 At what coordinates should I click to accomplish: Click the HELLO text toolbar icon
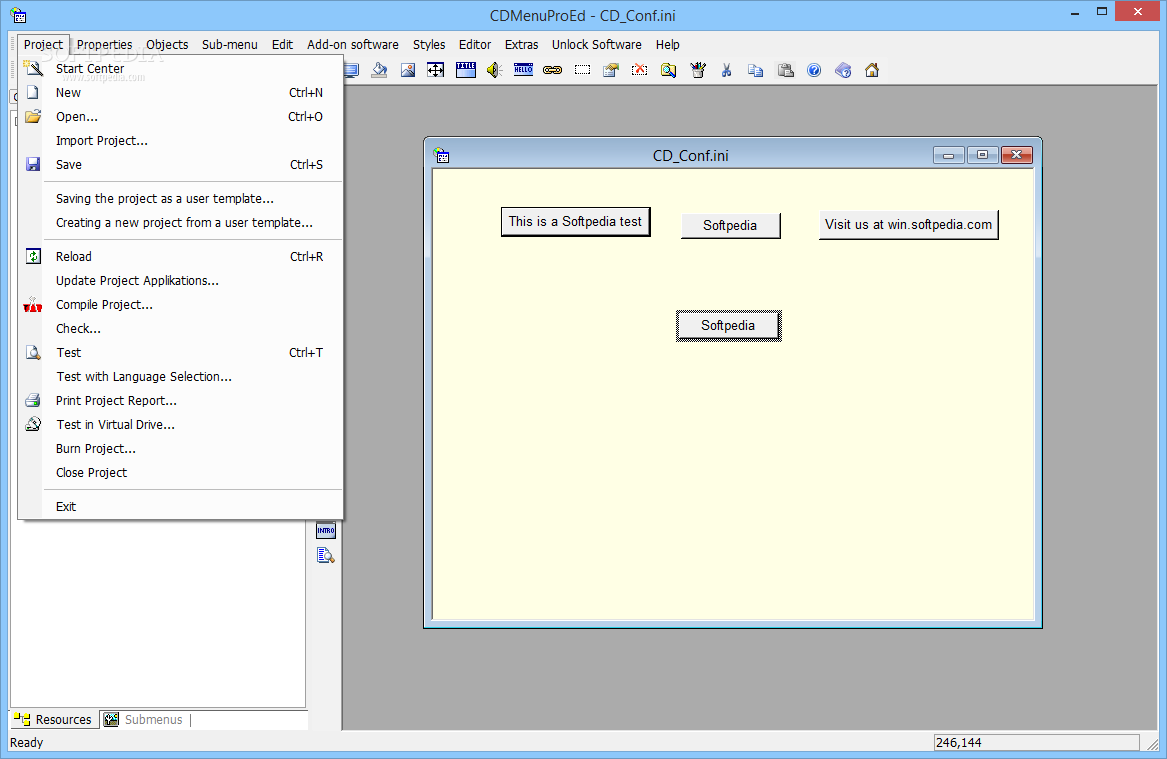click(x=523, y=70)
